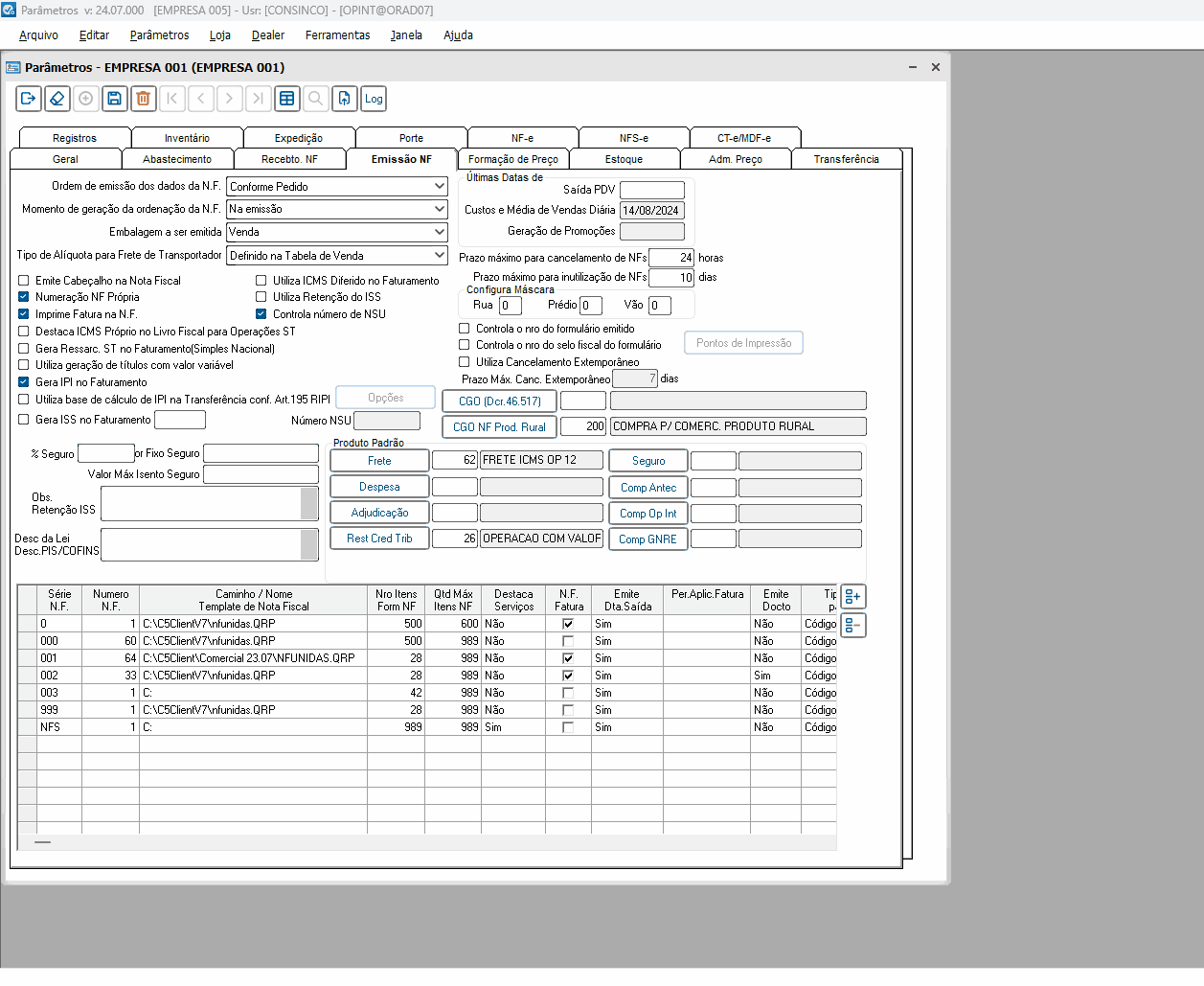Uncheck Controla número de NSU
Screen dimensions: 1204x986
pyautogui.click(x=261, y=314)
